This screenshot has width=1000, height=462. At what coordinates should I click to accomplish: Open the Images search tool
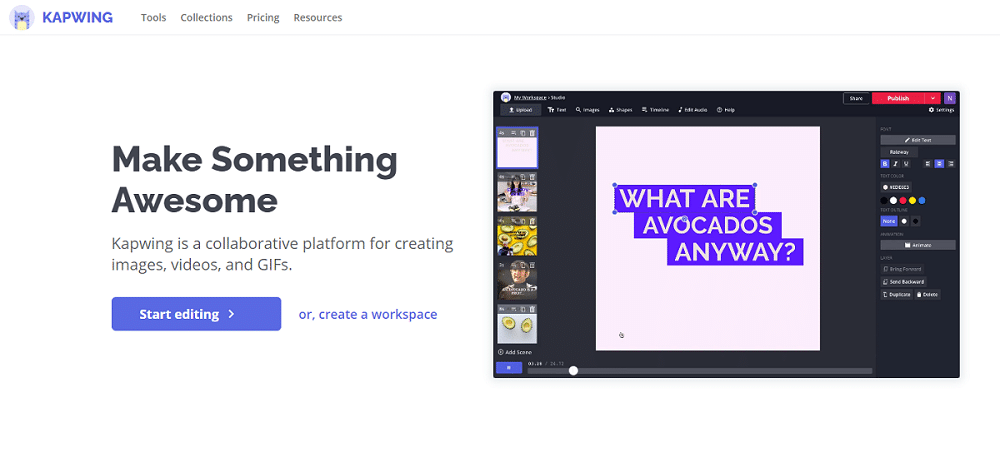pos(587,110)
